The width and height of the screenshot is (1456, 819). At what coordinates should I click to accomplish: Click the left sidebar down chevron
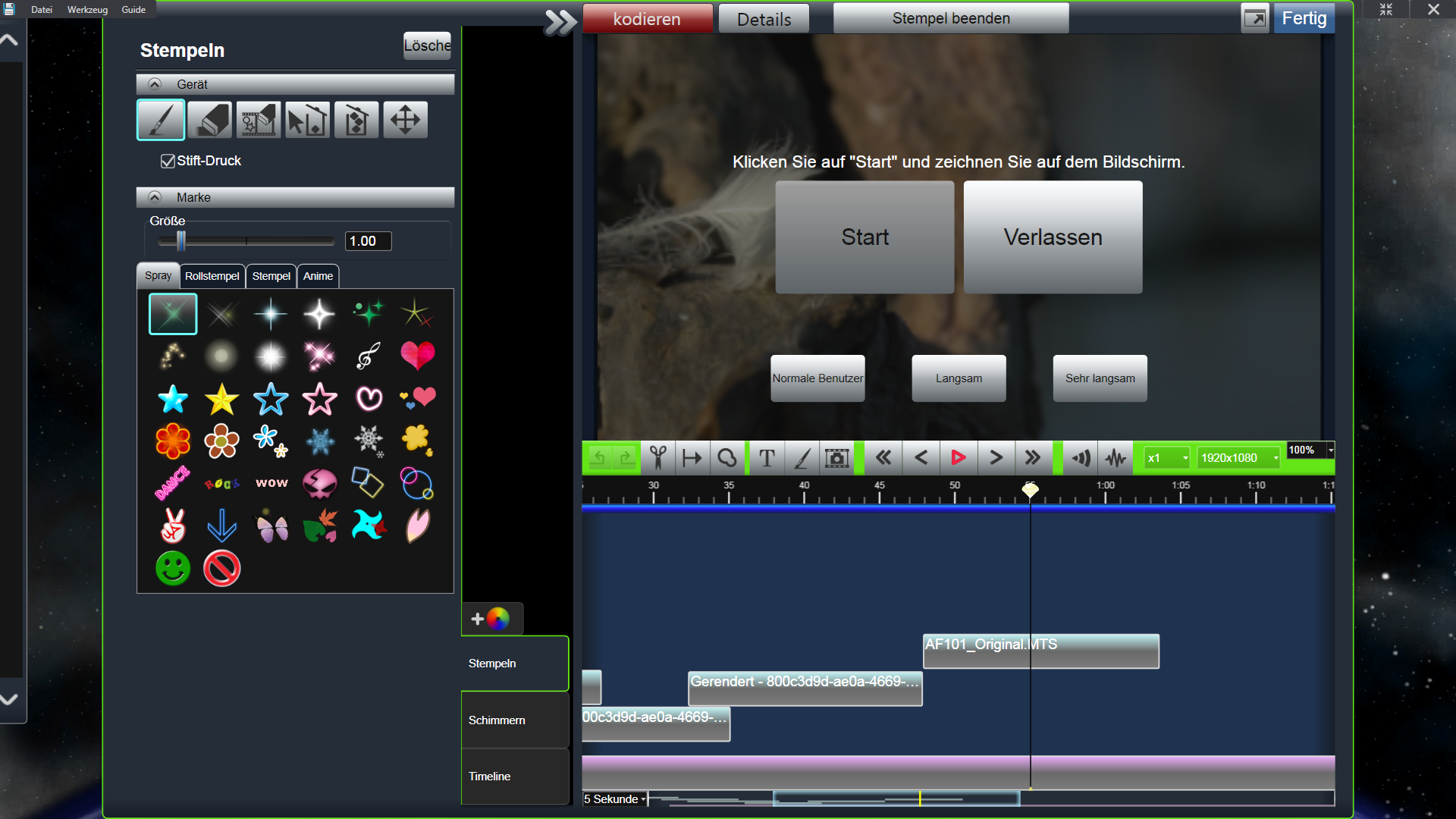tap(9, 699)
